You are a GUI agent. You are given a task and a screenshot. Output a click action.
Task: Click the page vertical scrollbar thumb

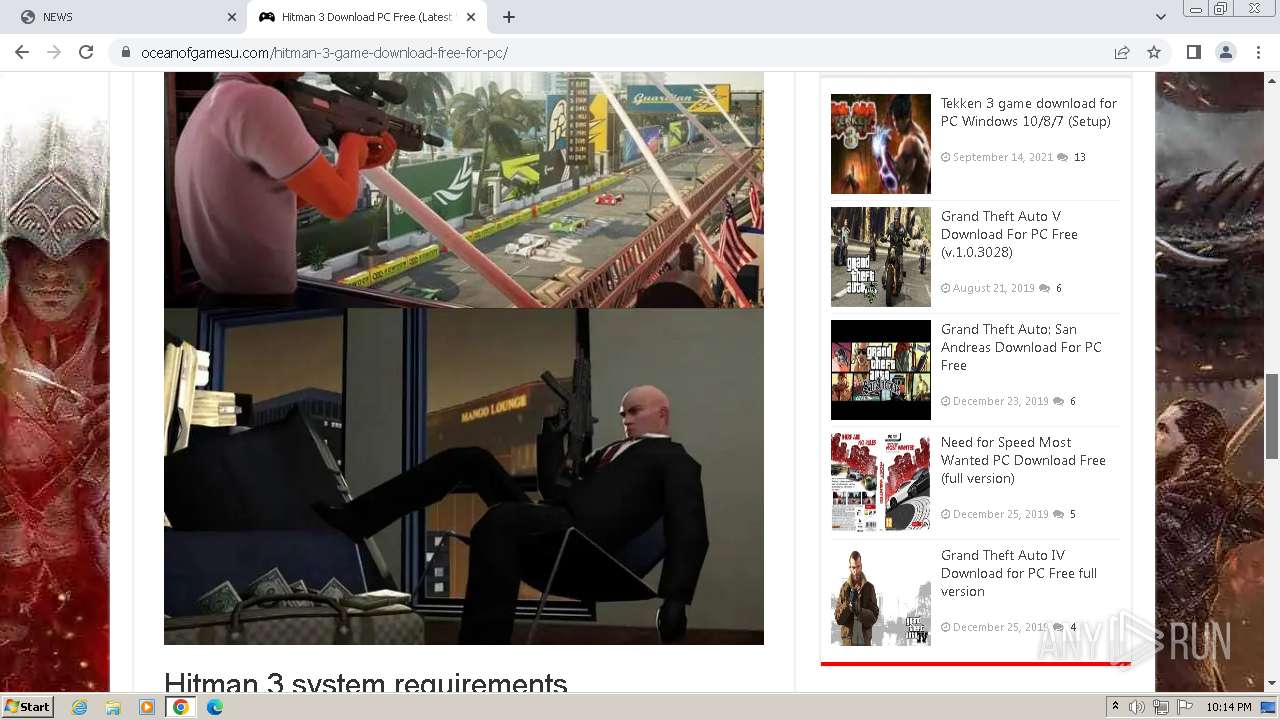(x=1272, y=416)
